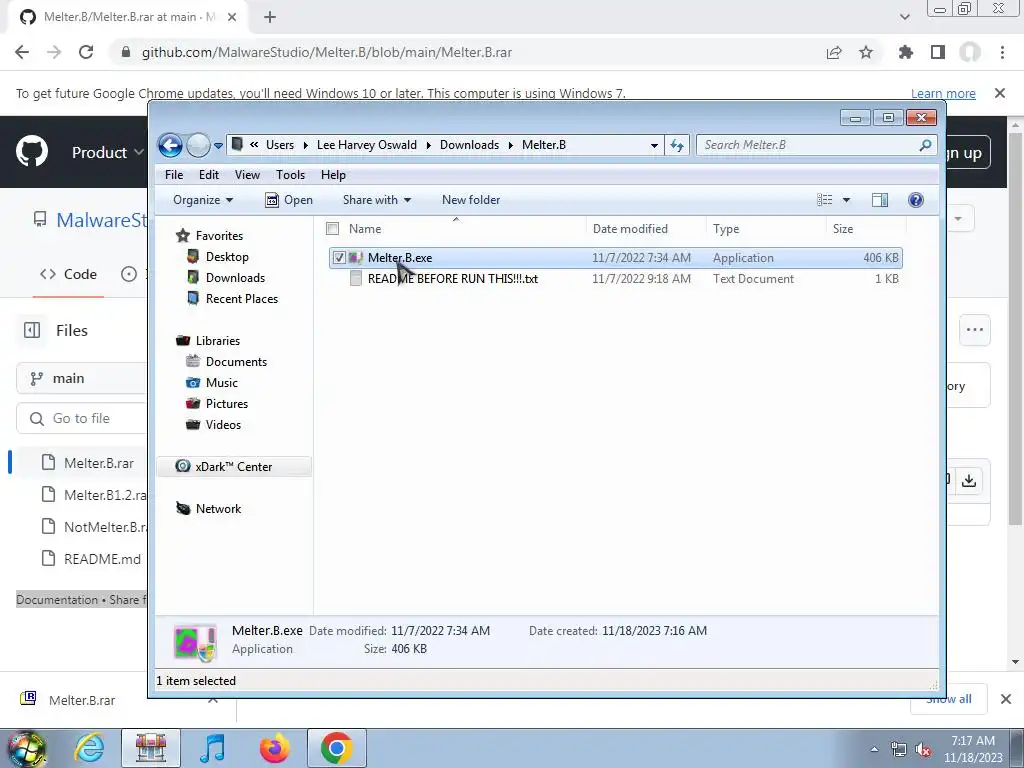The image size is (1024, 768).
Task: Open a new Chrome tab
Action: pyautogui.click(x=270, y=17)
